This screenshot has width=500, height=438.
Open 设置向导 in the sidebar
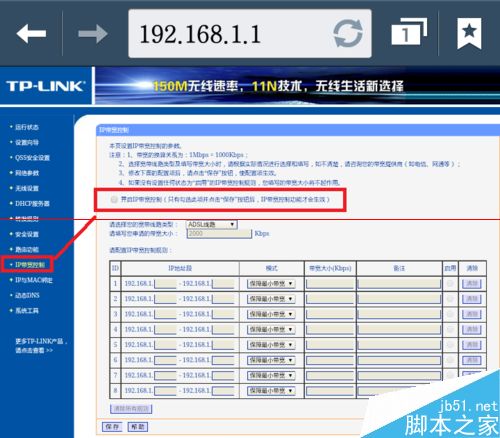tap(27, 142)
